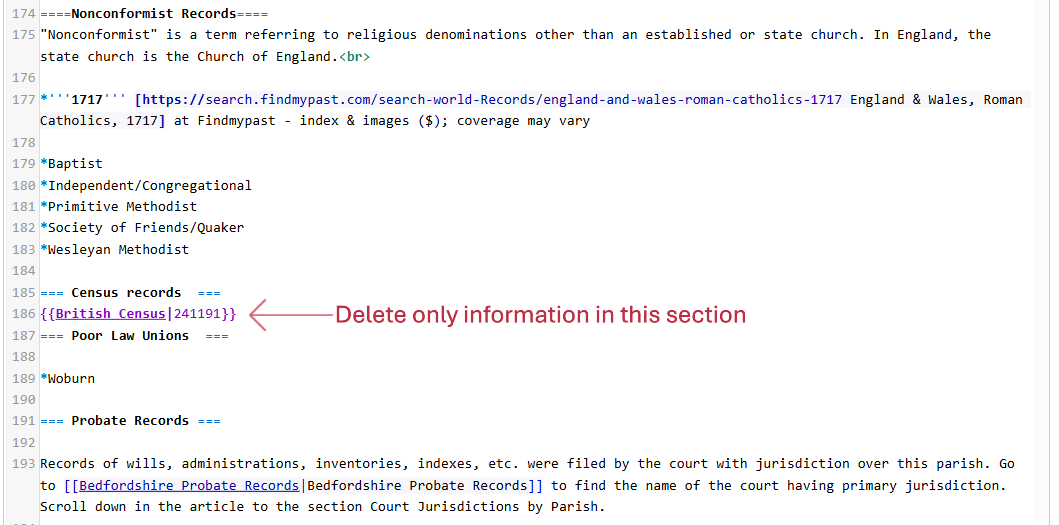Viewport: 1059px width, 525px height.
Task: Click the Census records heading text
Action: point(126,293)
